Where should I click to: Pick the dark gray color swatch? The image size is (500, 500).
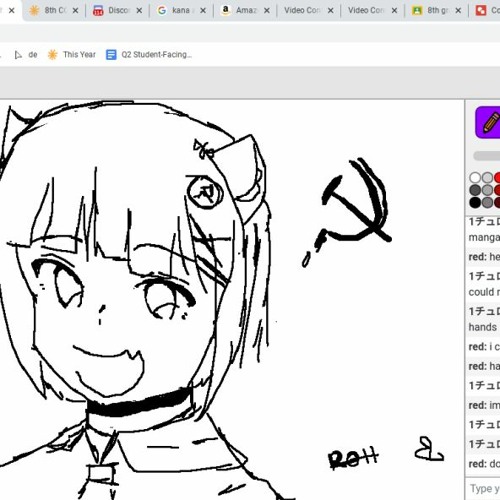[475, 190]
